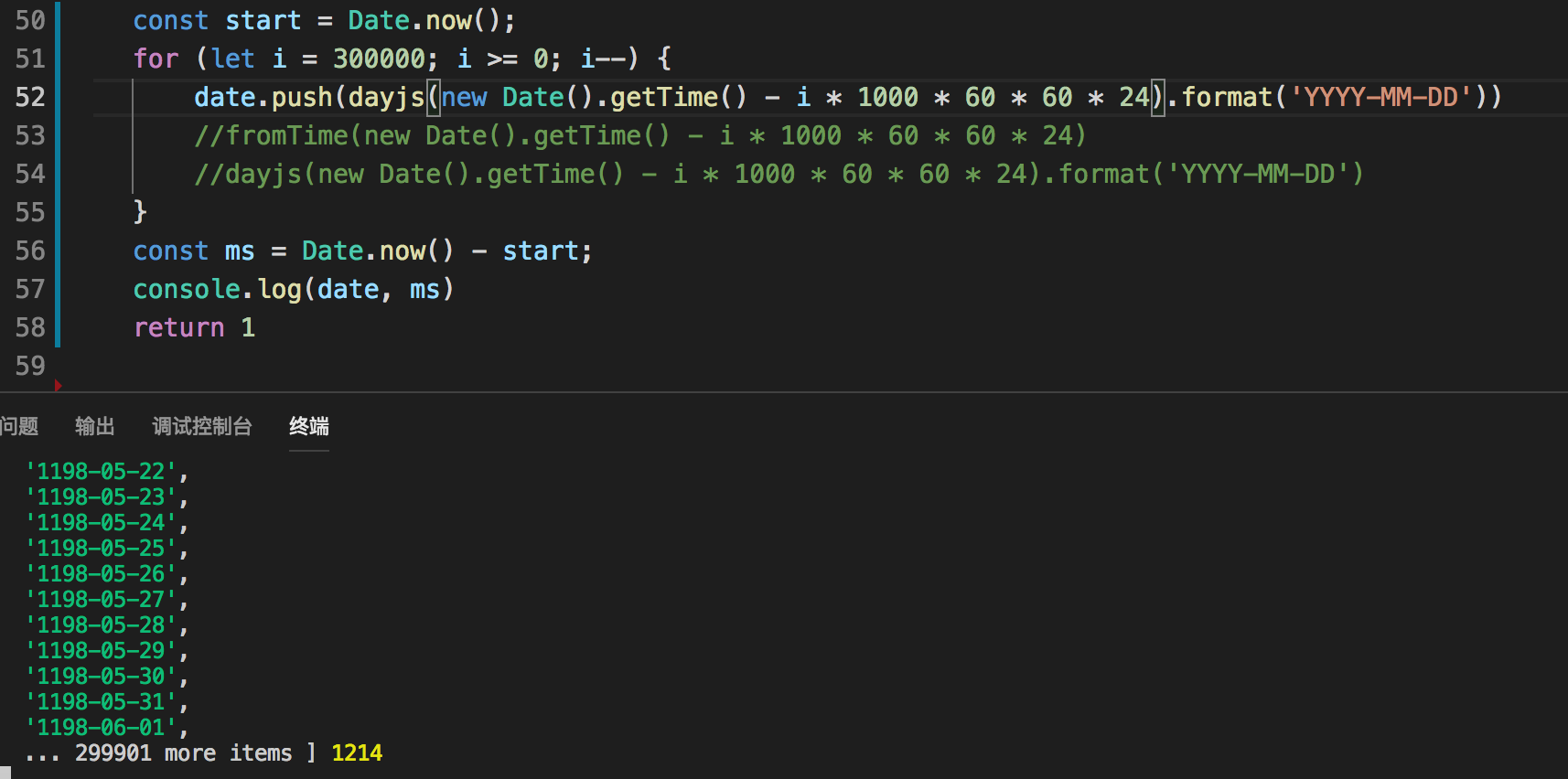Click line number 50 in the gutter
Screen dimensions: 1568x779
tap(30, 20)
